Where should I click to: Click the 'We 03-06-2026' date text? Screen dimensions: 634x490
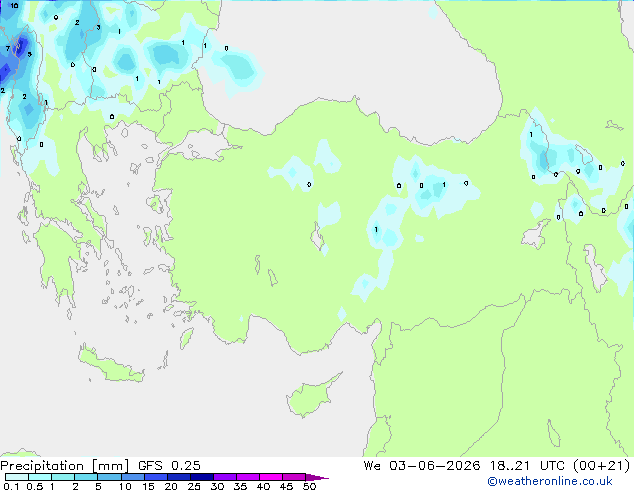[422, 466]
